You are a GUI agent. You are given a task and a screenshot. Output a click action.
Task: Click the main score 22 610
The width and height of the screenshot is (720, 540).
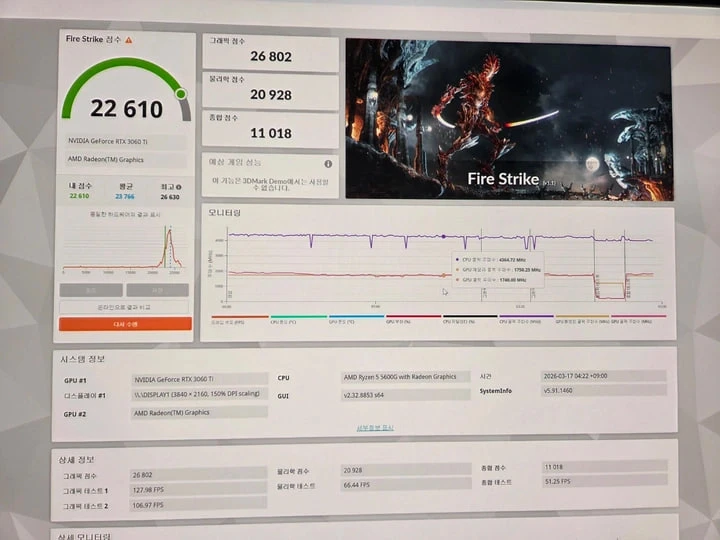point(126,109)
